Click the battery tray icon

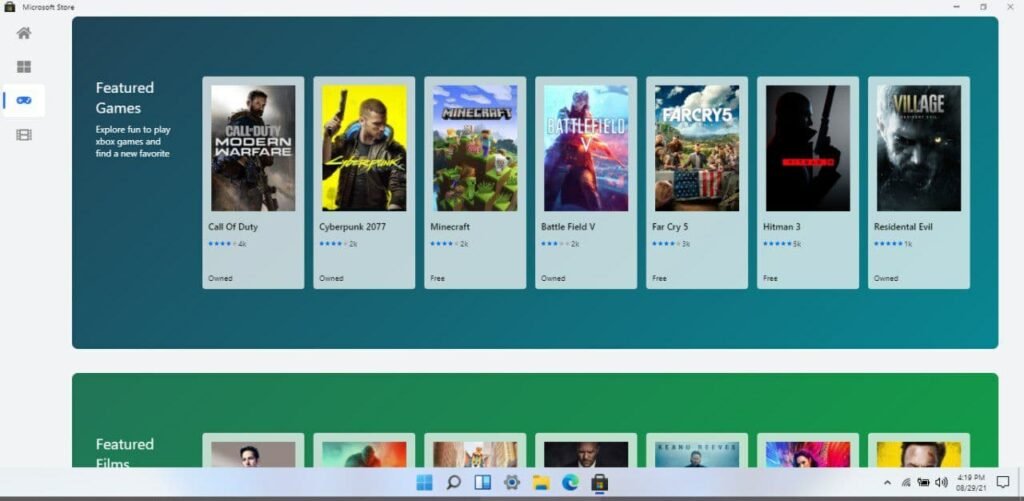pyautogui.click(x=923, y=483)
